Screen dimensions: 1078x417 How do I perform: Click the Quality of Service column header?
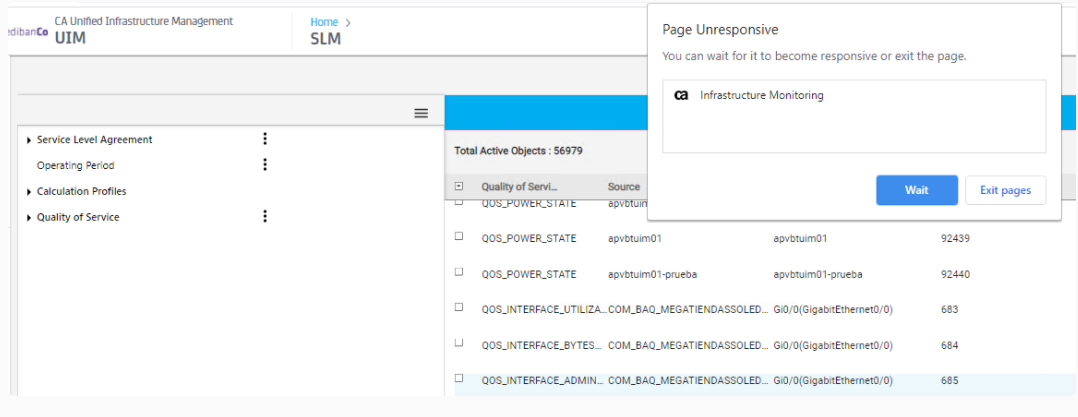(520, 186)
